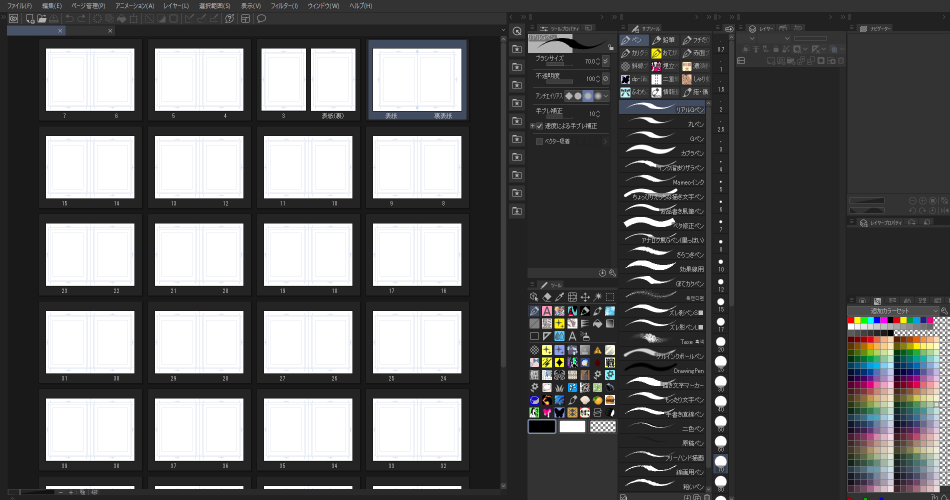The width and height of the screenshot is (950, 500).
Task: Click the speech bubble support icon
Action: (x=261, y=18)
